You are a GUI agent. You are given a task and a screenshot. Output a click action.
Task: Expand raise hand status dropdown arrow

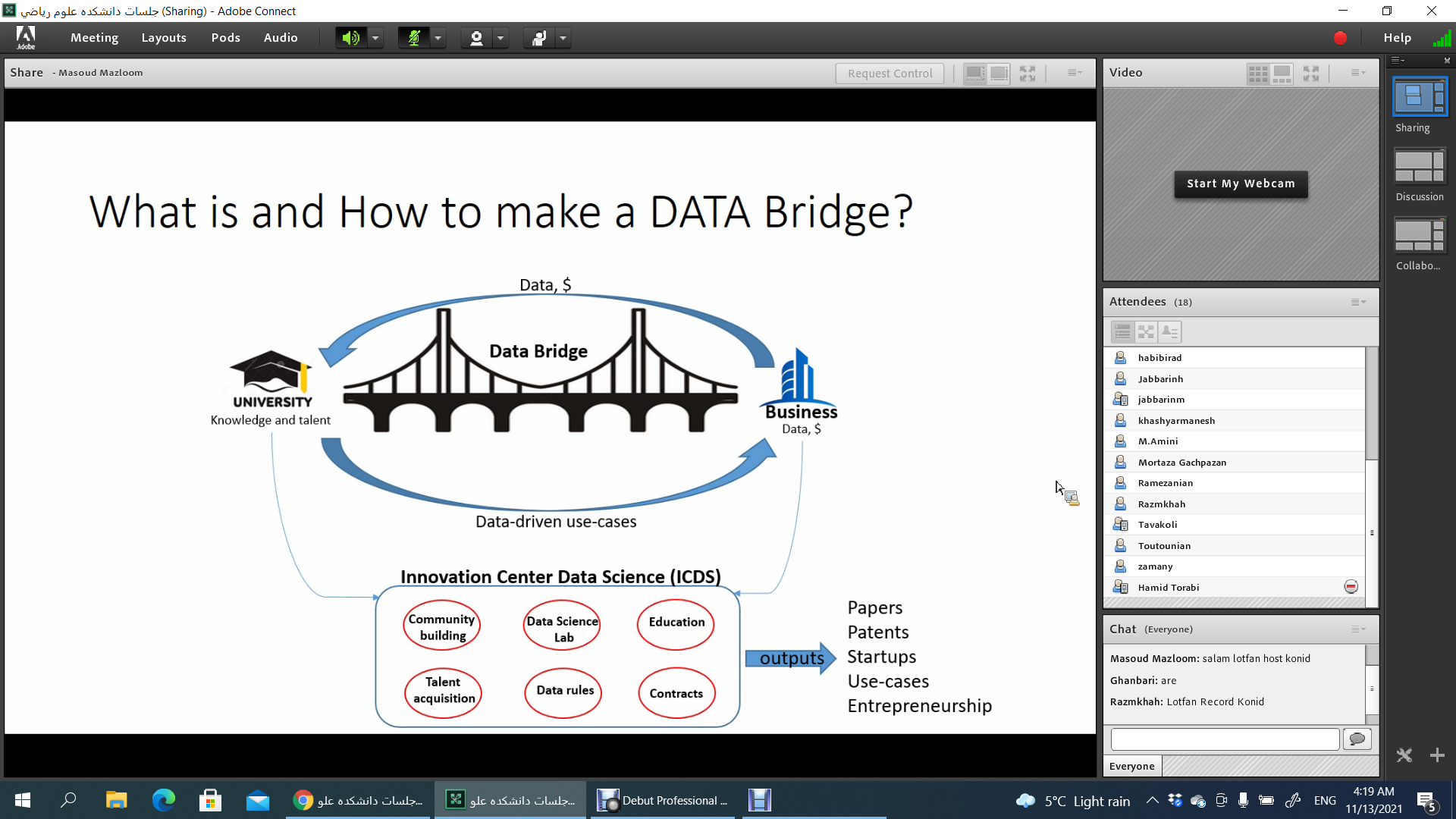(x=563, y=38)
